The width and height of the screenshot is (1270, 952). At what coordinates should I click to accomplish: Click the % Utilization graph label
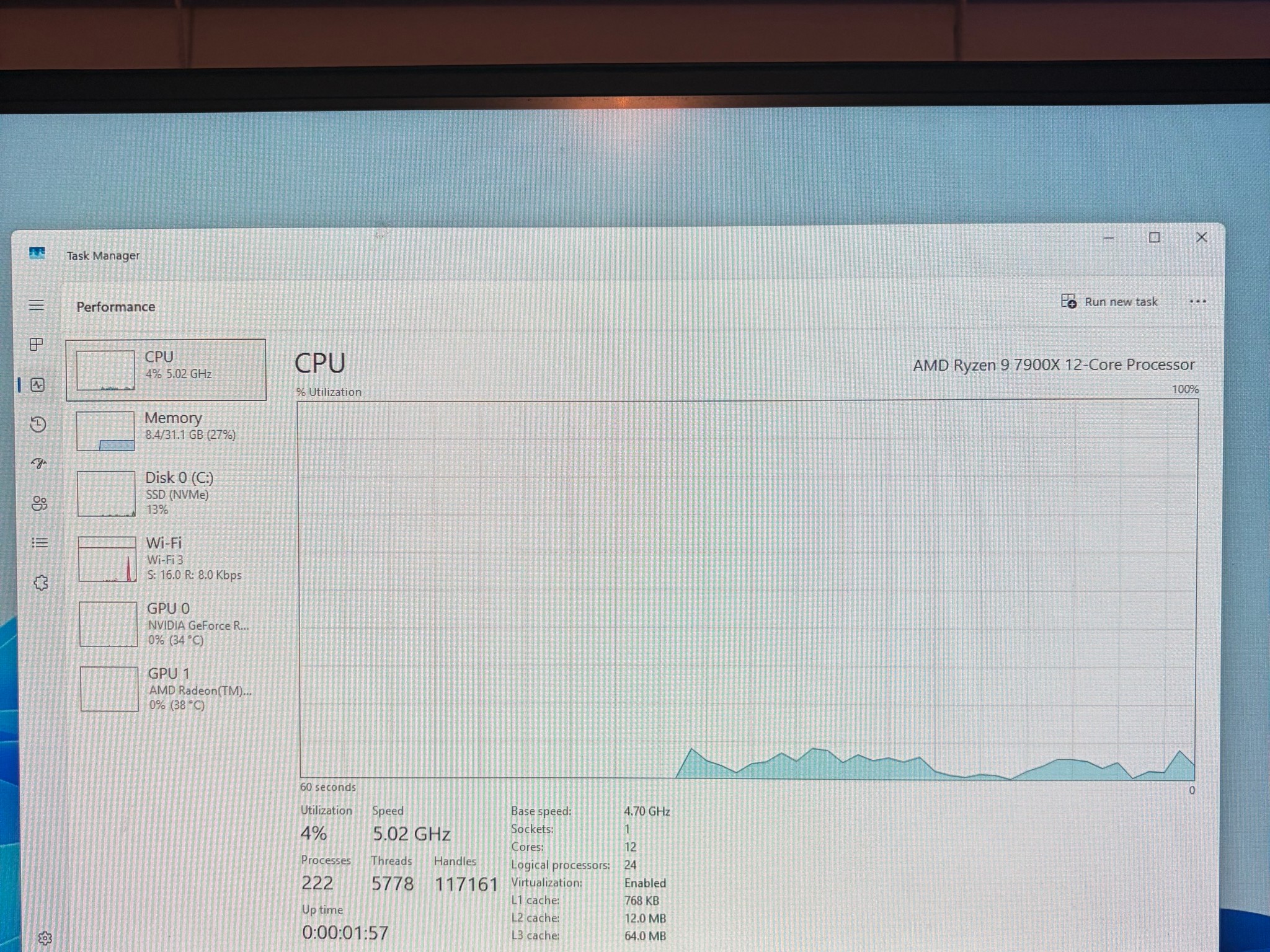tap(329, 392)
